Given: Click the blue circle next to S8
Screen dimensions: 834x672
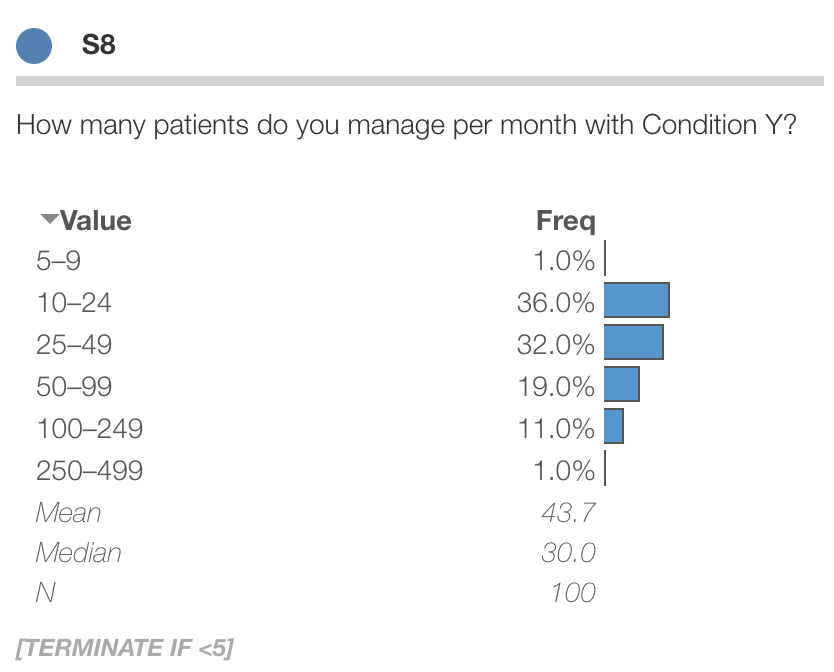Looking at the screenshot, I should (x=34, y=45).
